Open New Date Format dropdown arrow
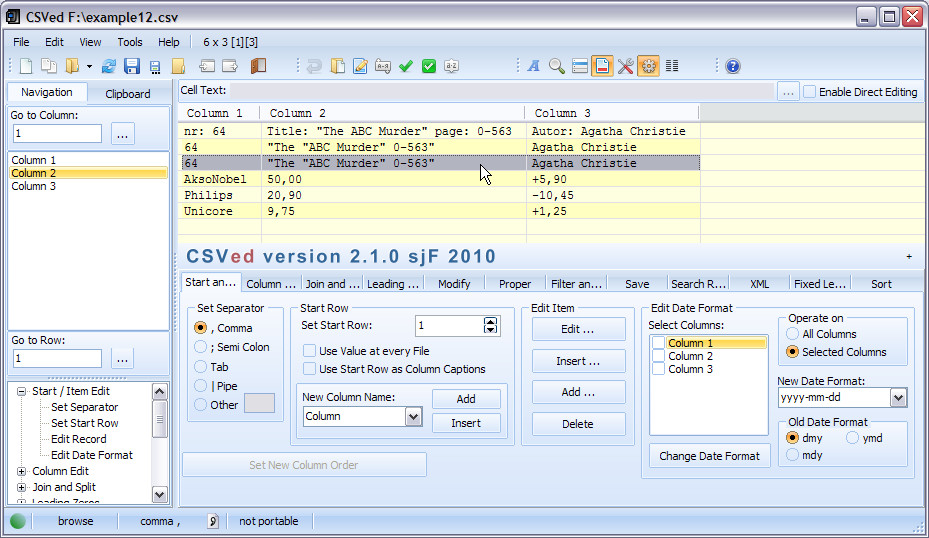This screenshot has height=538, width=929. pos(899,398)
